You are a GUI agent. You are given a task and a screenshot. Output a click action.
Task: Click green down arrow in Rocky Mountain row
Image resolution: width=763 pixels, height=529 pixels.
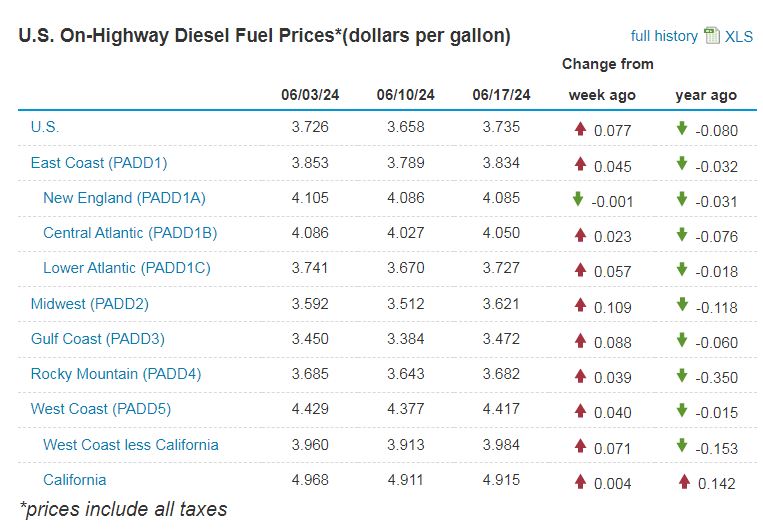(682, 376)
